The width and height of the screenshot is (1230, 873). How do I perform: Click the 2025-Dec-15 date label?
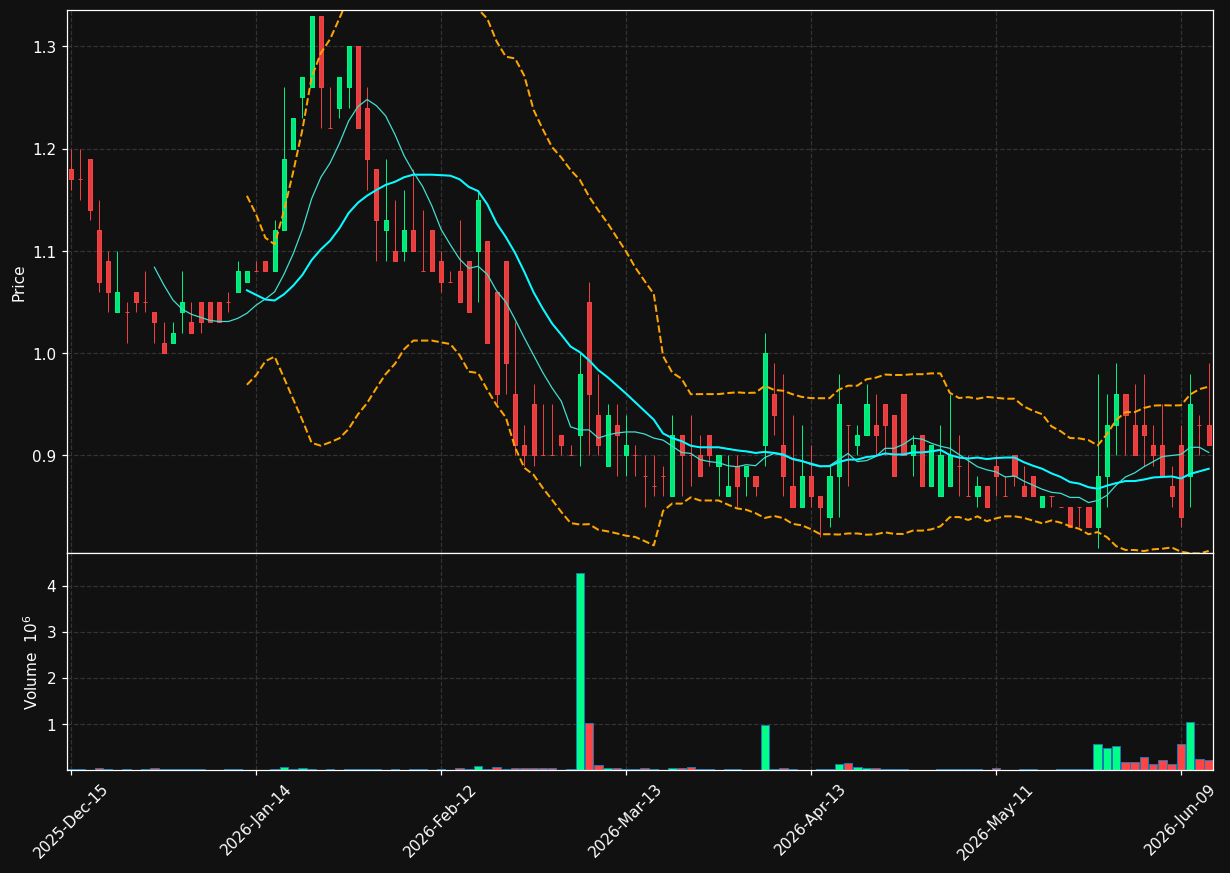pos(70,821)
